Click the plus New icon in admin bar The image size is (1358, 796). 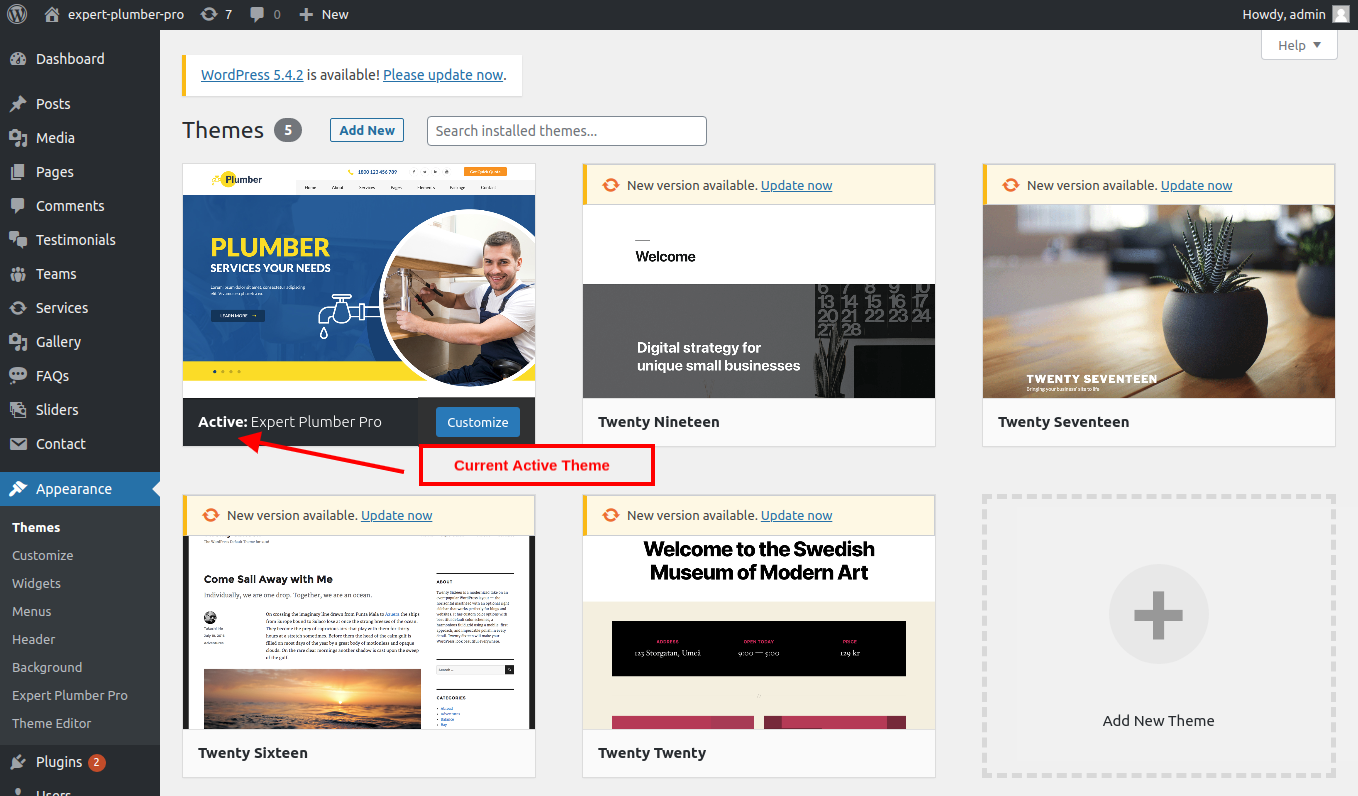[306, 14]
